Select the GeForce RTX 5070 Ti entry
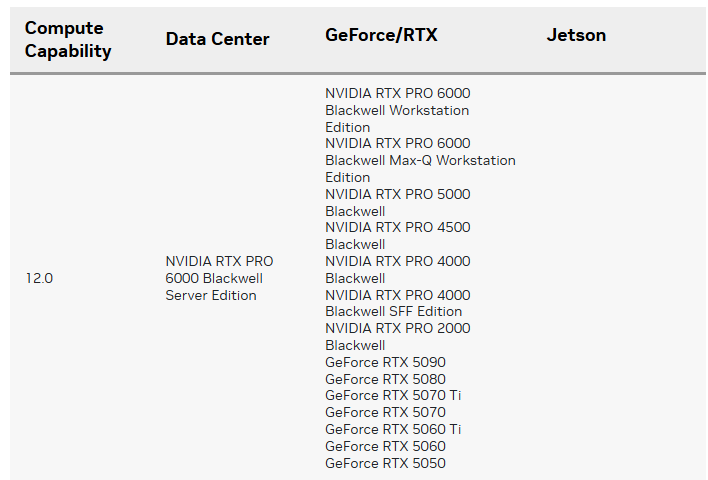 pyautogui.click(x=393, y=395)
